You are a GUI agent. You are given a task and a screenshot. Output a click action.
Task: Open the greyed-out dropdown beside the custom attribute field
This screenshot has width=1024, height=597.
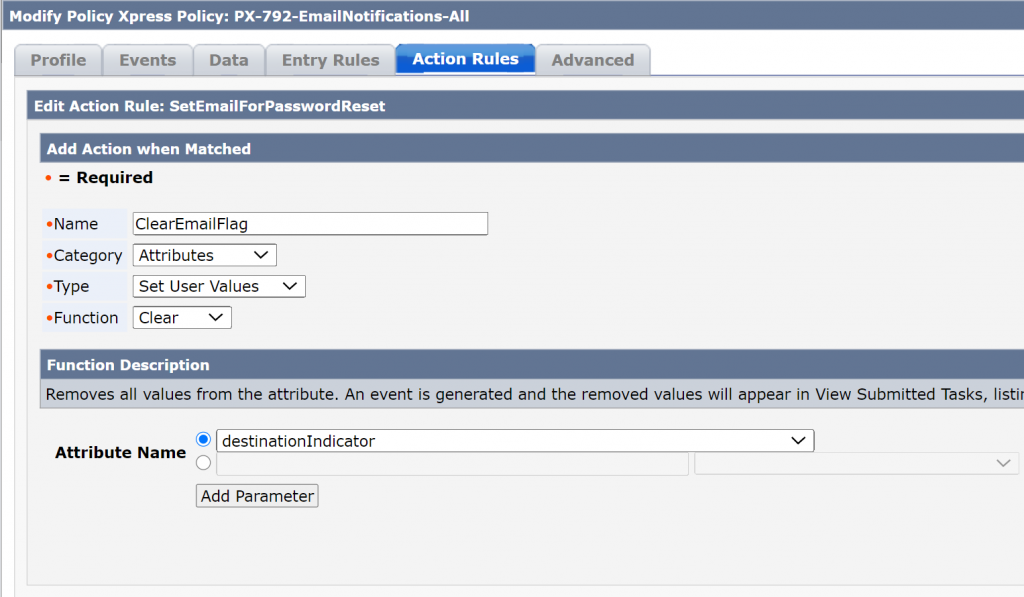856,464
